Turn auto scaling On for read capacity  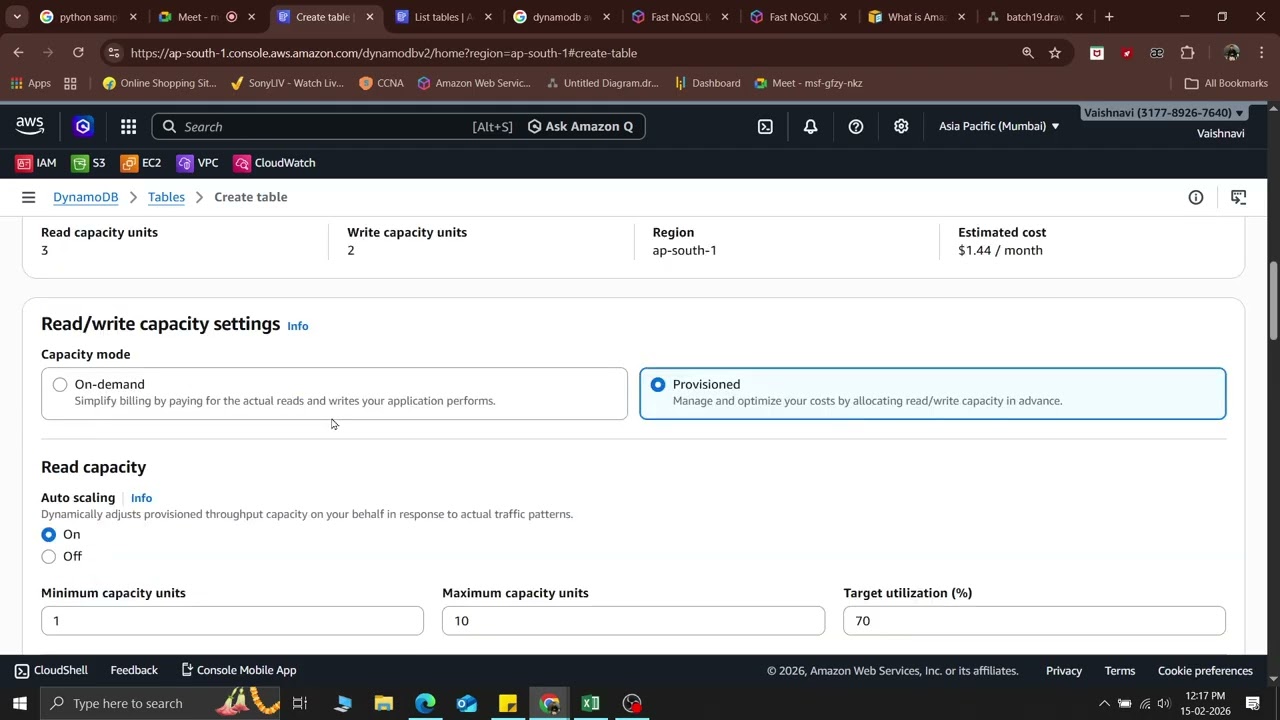[49, 534]
